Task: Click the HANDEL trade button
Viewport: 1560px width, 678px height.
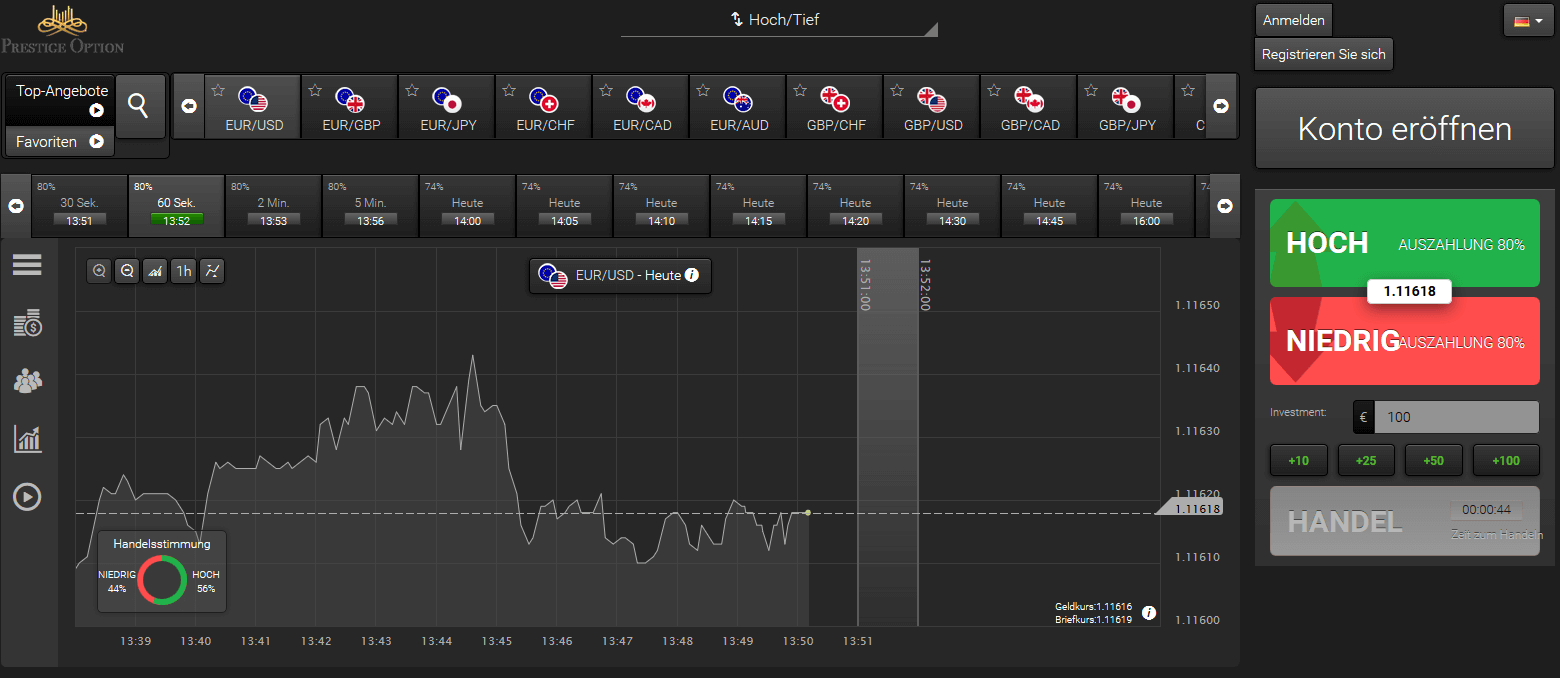Action: tap(1405, 521)
